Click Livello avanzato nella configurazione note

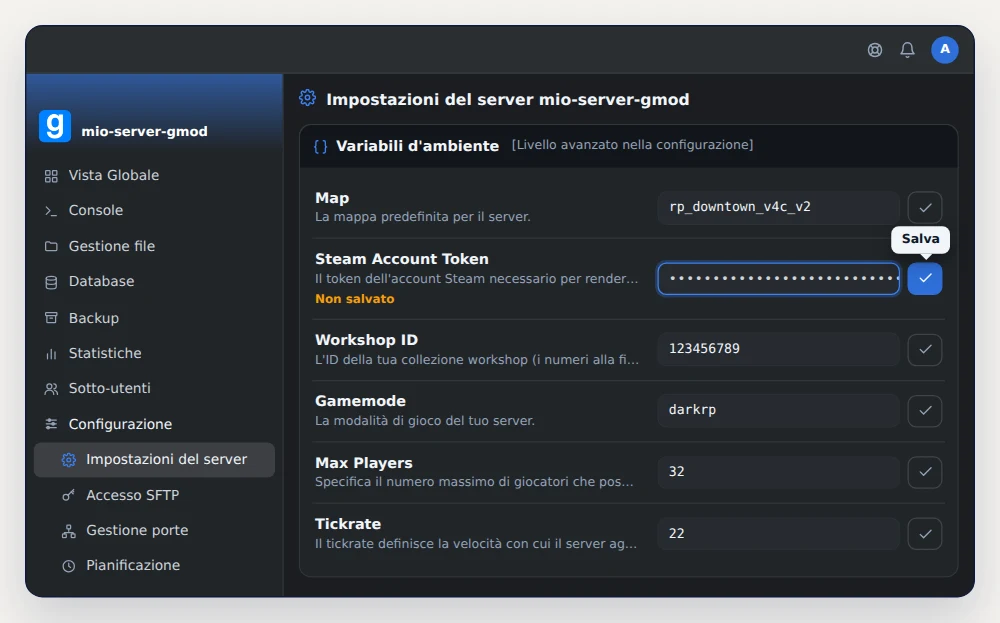tap(632, 145)
